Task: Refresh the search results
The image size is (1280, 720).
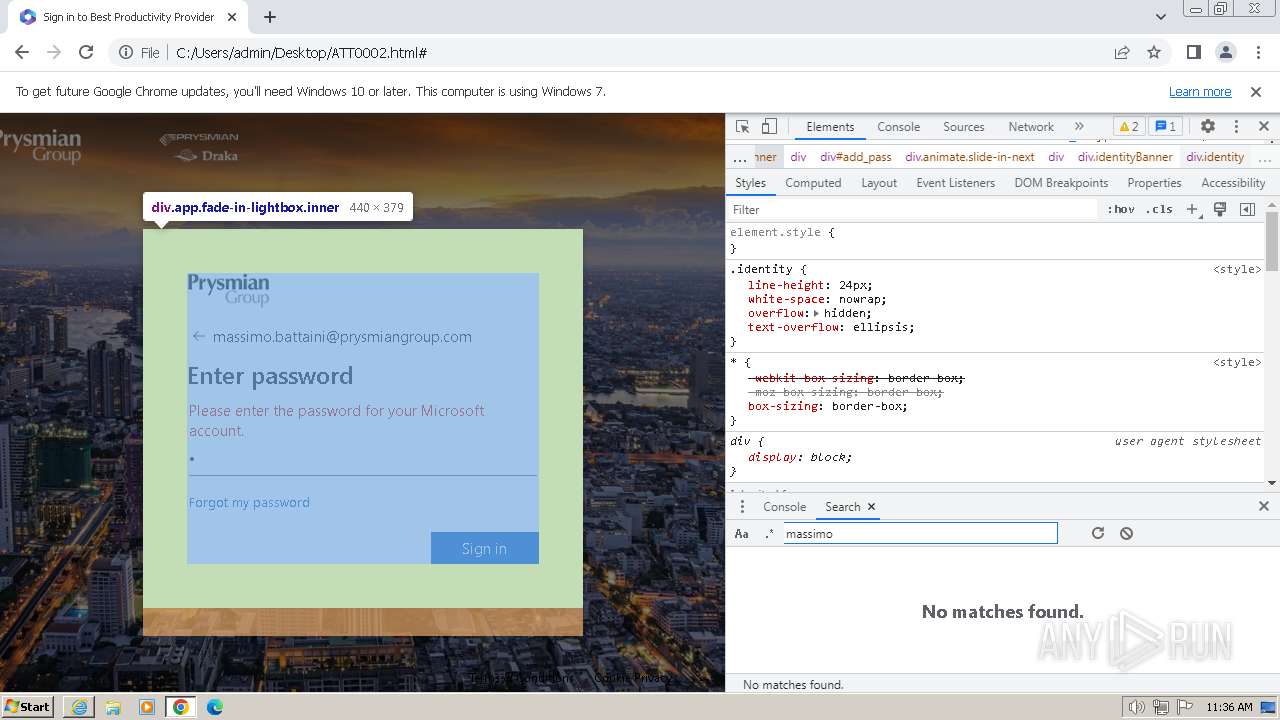Action: coord(1098,533)
